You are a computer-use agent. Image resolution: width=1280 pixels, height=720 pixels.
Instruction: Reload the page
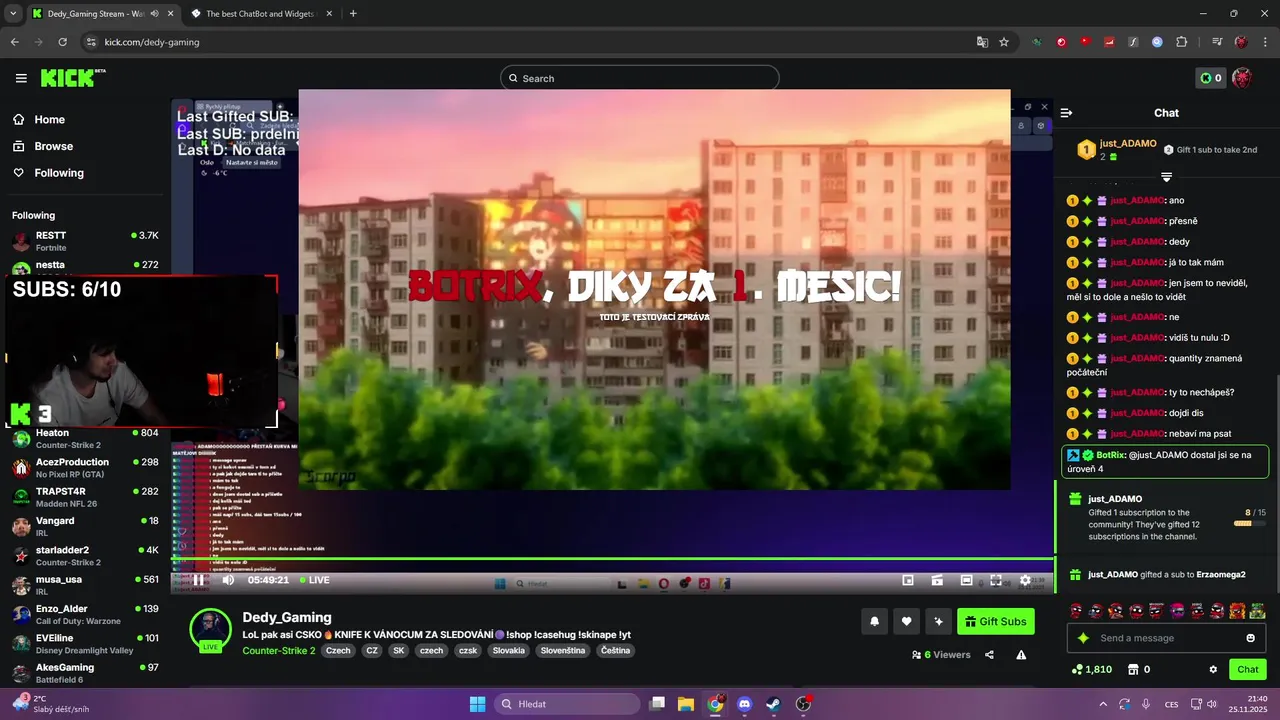click(63, 42)
